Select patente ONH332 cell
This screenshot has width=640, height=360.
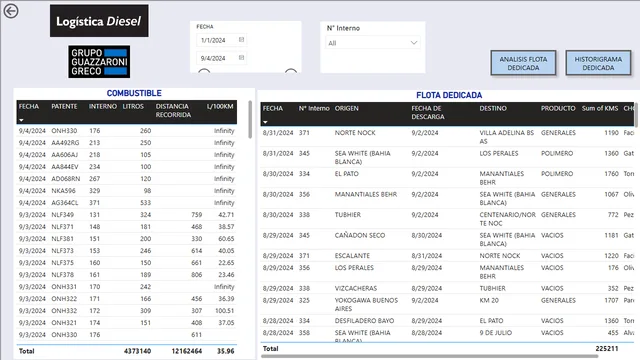(x=64, y=311)
